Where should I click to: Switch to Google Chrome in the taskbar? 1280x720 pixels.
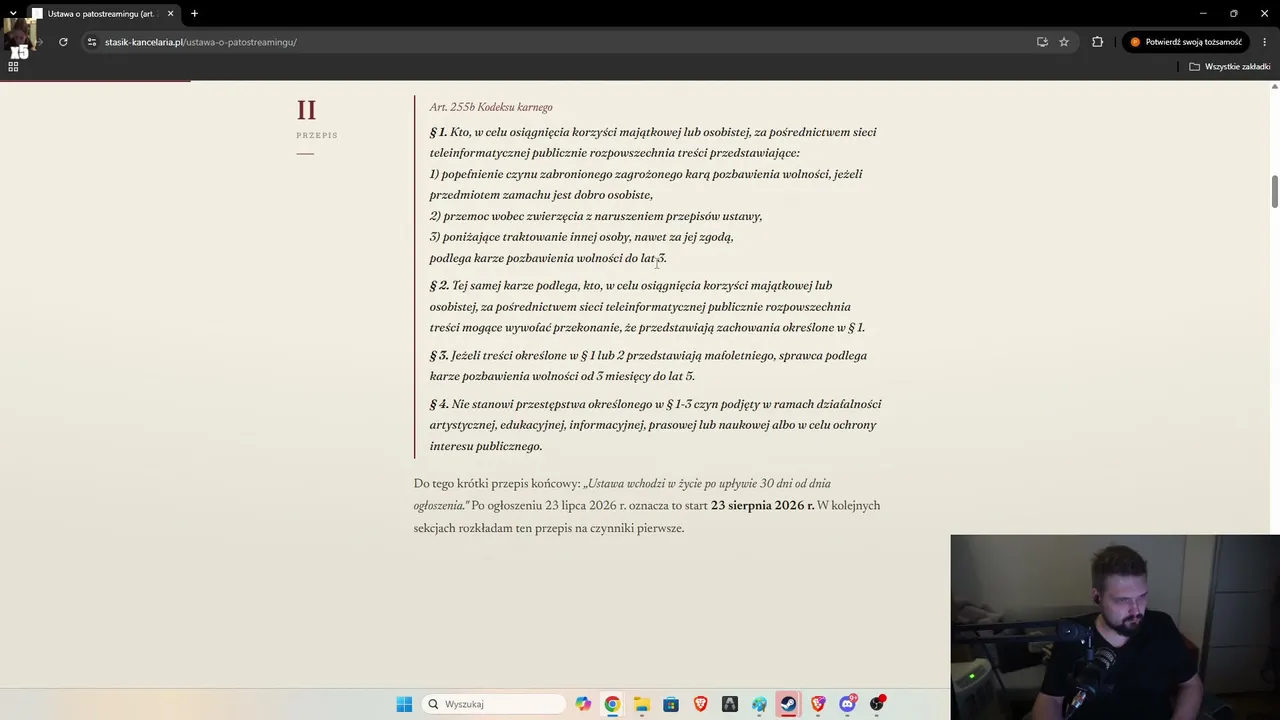pyautogui.click(x=612, y=704)
